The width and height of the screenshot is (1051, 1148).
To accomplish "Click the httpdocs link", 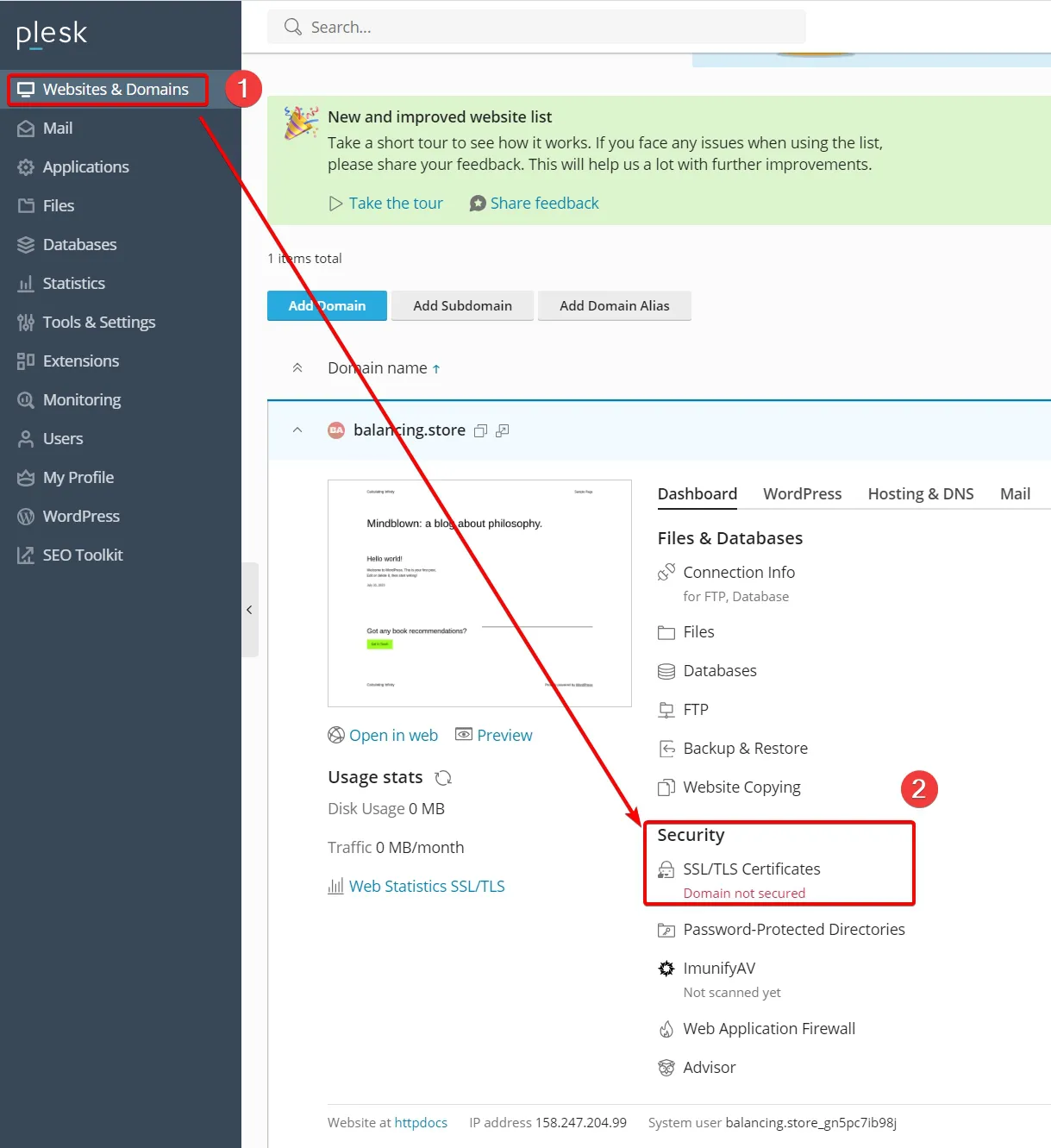I will pyautogui.click(x=421, y=1123).
